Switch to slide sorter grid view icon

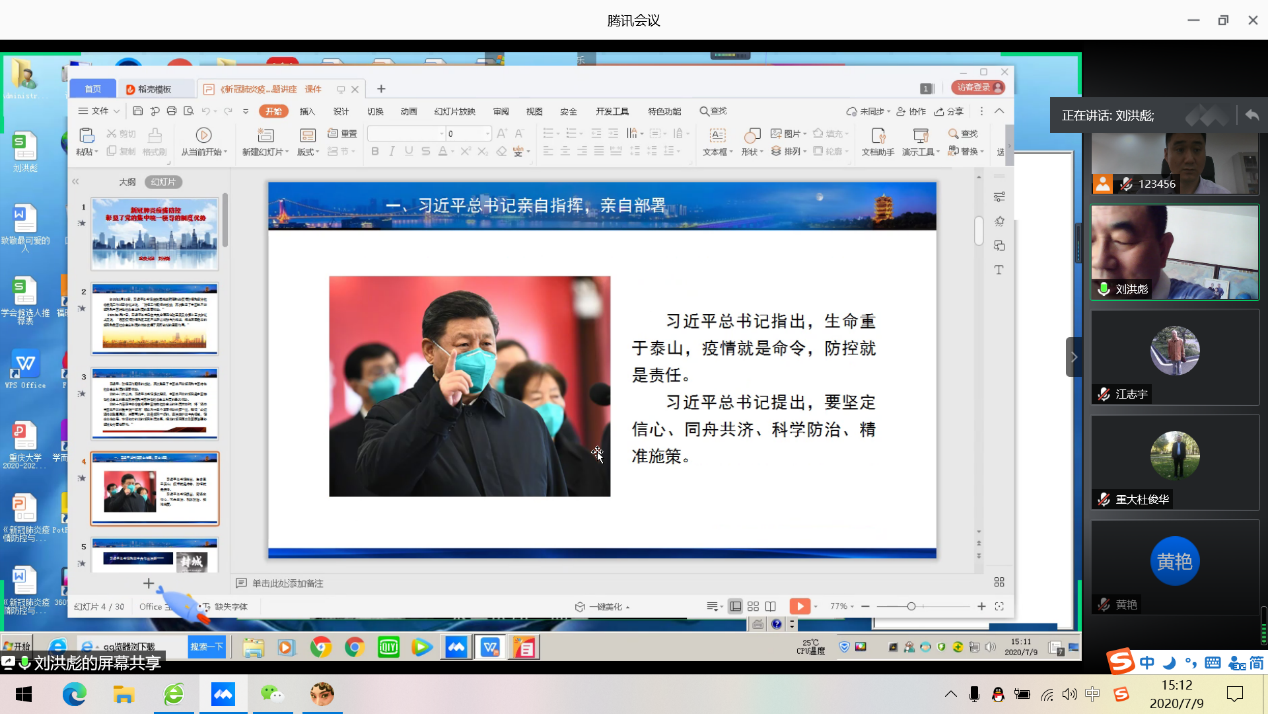click(753, 606)
